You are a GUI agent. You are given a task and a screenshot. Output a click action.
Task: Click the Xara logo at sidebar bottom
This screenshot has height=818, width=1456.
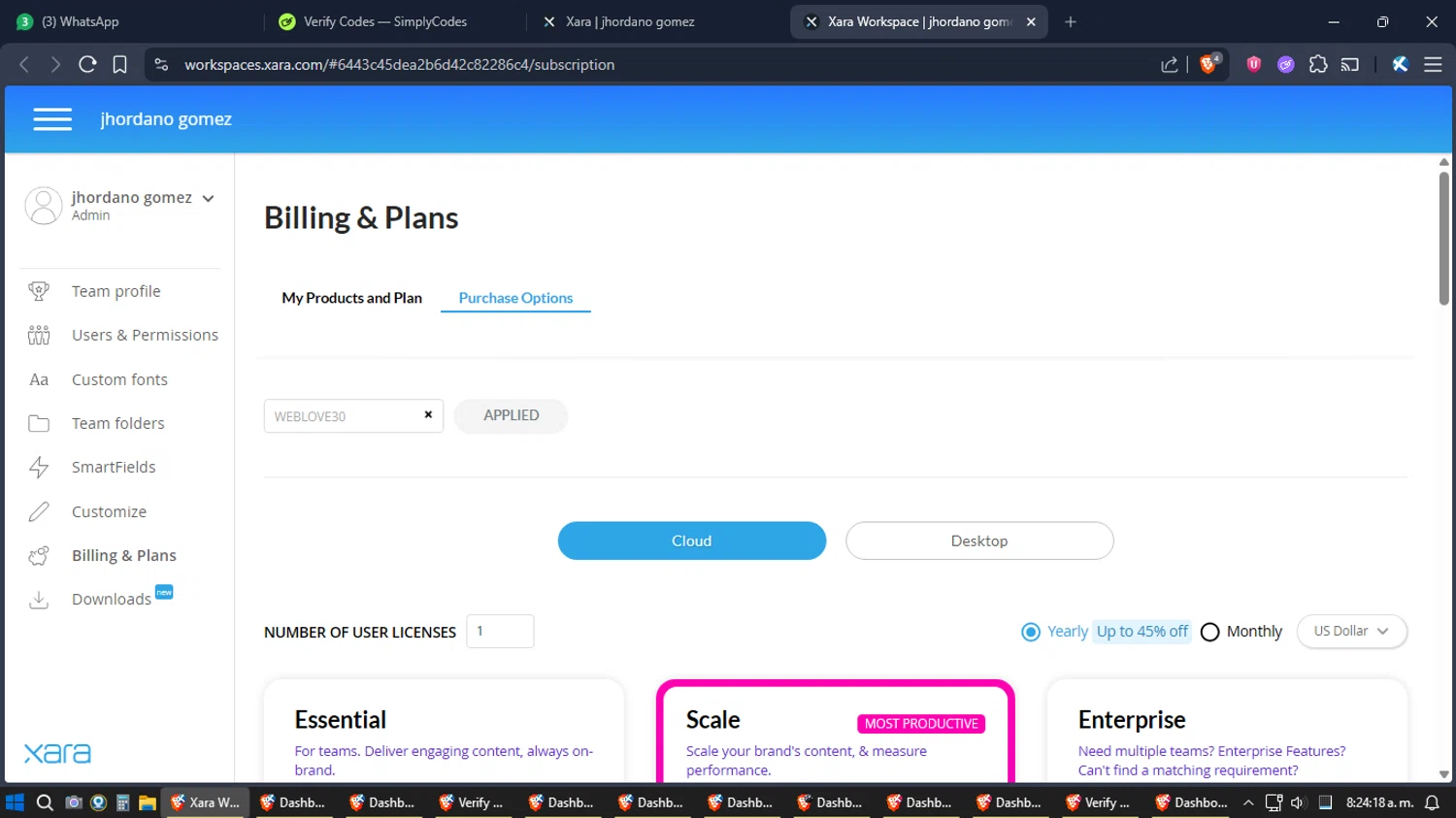pyautogui.click(x=57, y=753)
